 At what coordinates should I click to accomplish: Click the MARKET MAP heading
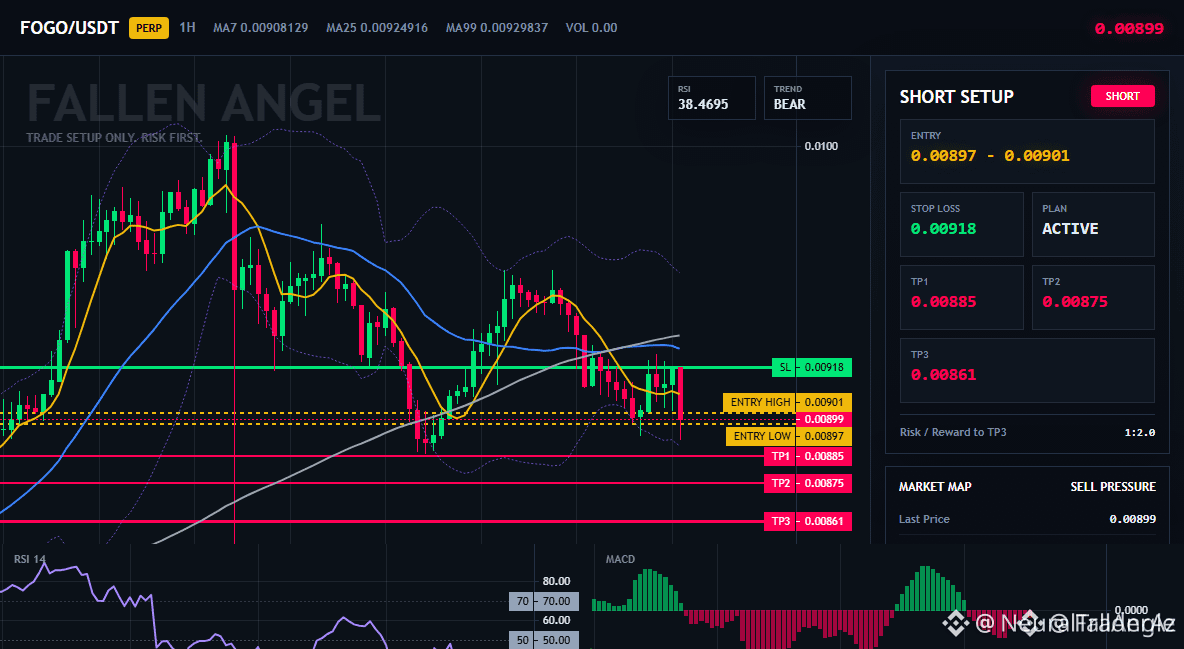935,487
